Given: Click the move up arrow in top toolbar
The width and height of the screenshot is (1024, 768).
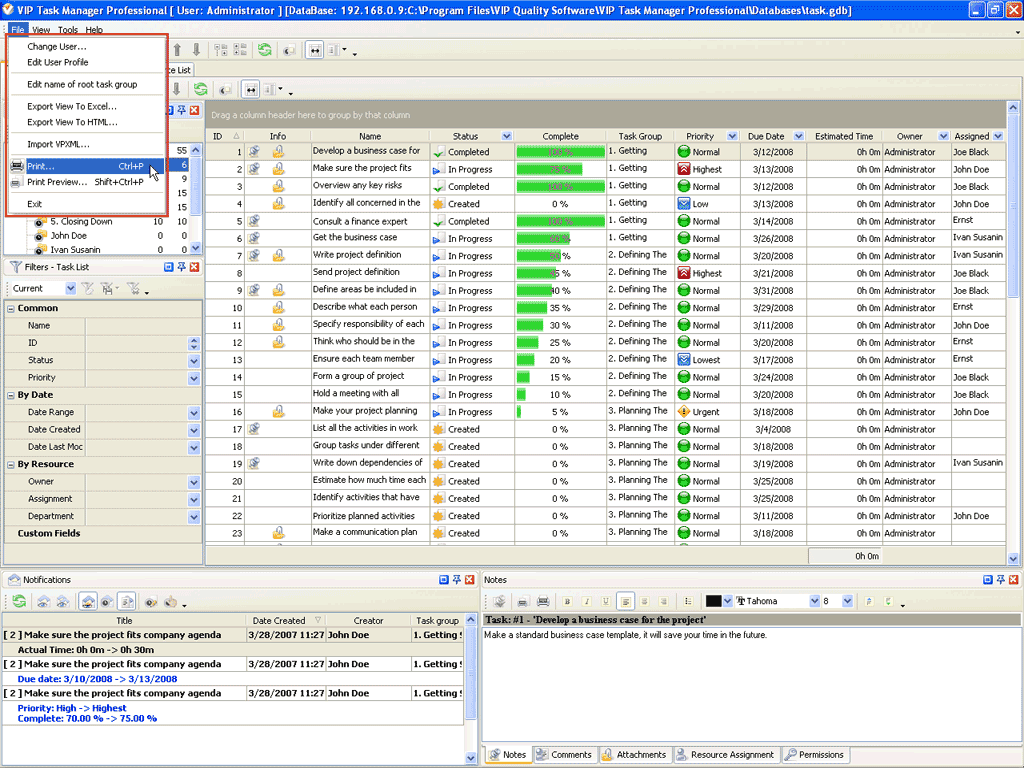Looking at the screenshot, I should point(177,50).
